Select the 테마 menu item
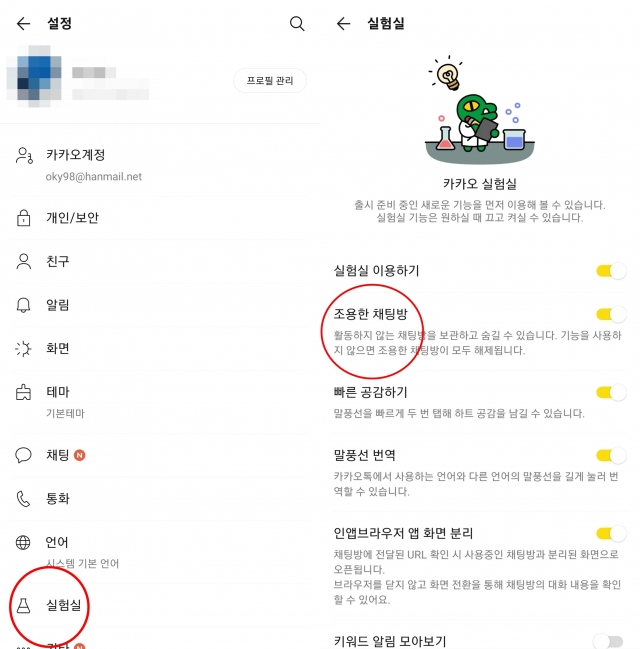 (160, 401)
